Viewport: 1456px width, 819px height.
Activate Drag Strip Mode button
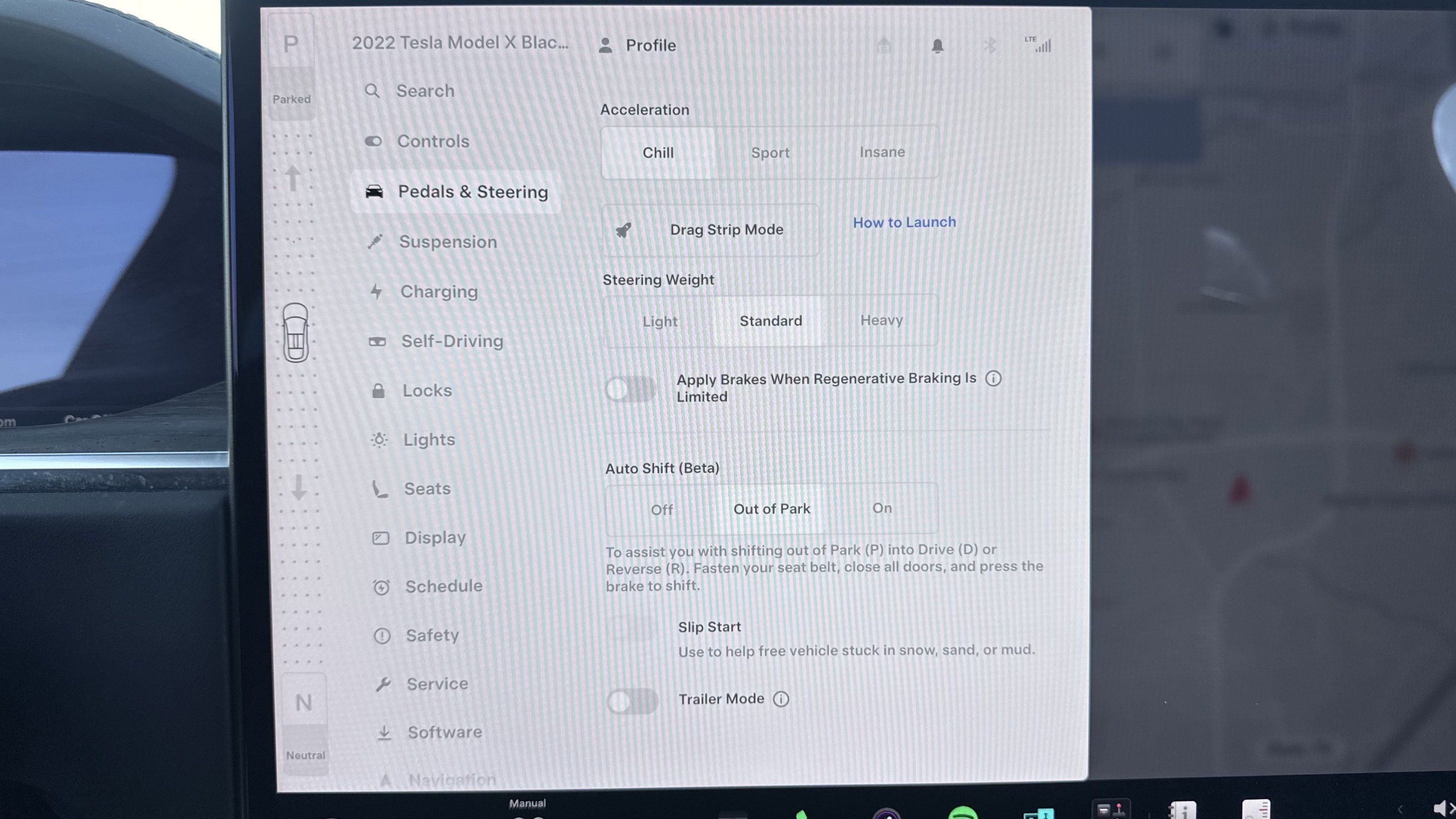pyautogui.click(x=711, y=230)
